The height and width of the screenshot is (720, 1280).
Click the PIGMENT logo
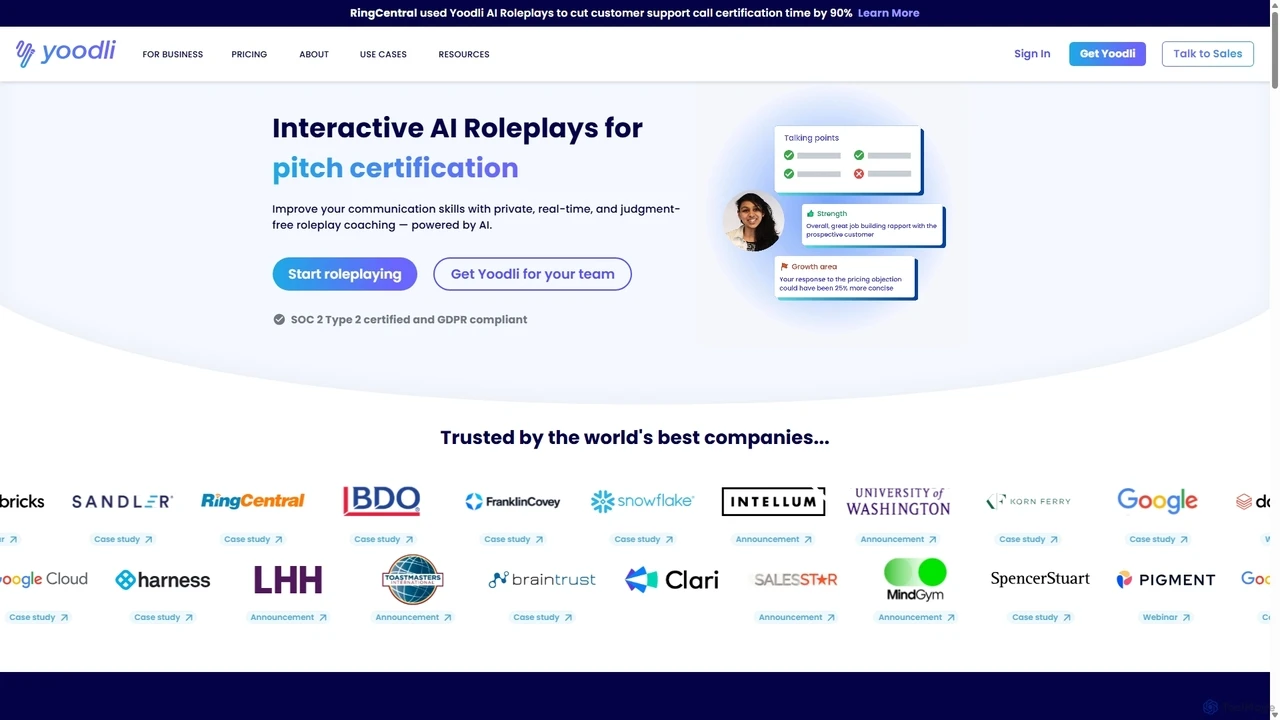click(1166, 580)
